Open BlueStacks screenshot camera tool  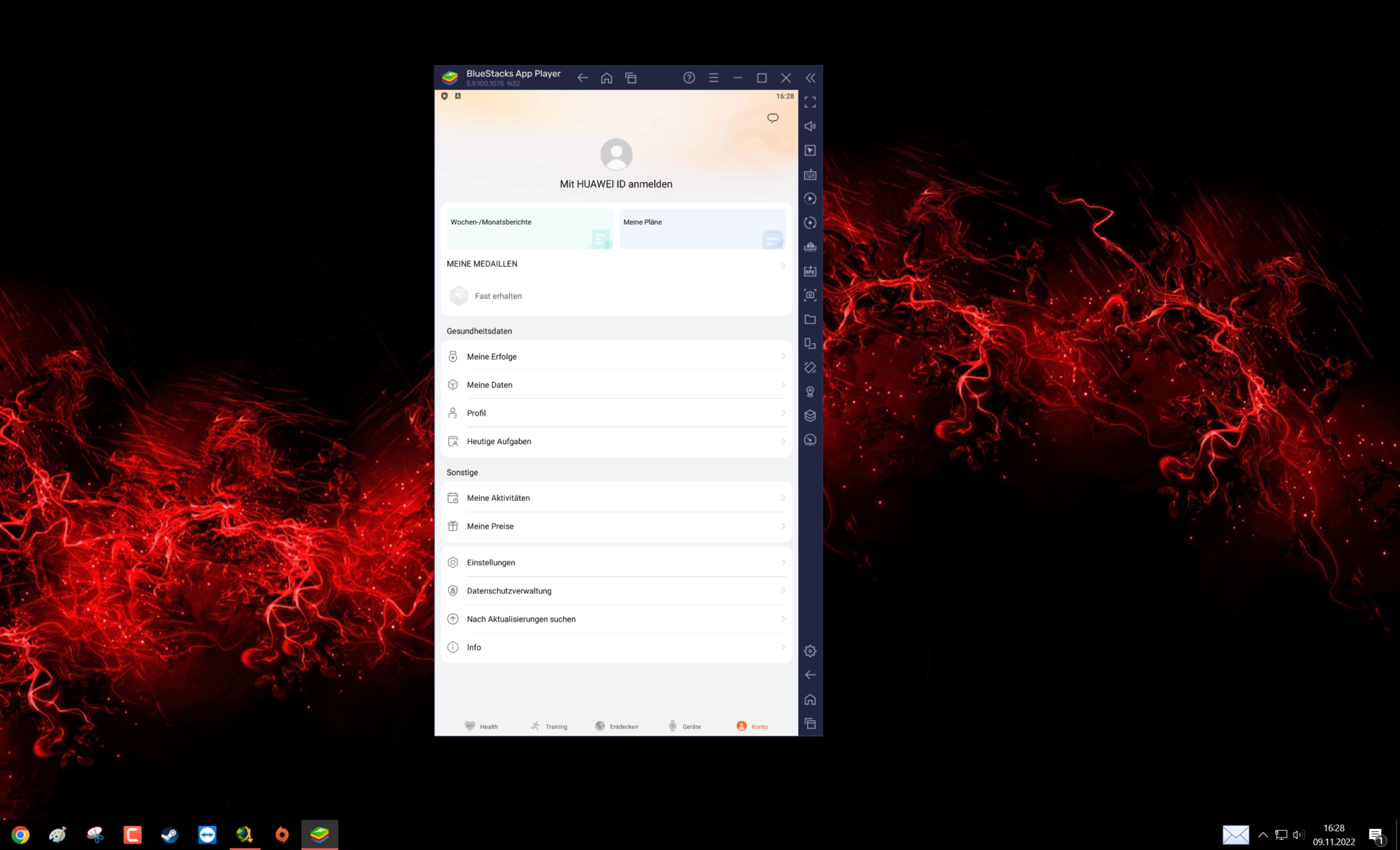click(810, 295)
